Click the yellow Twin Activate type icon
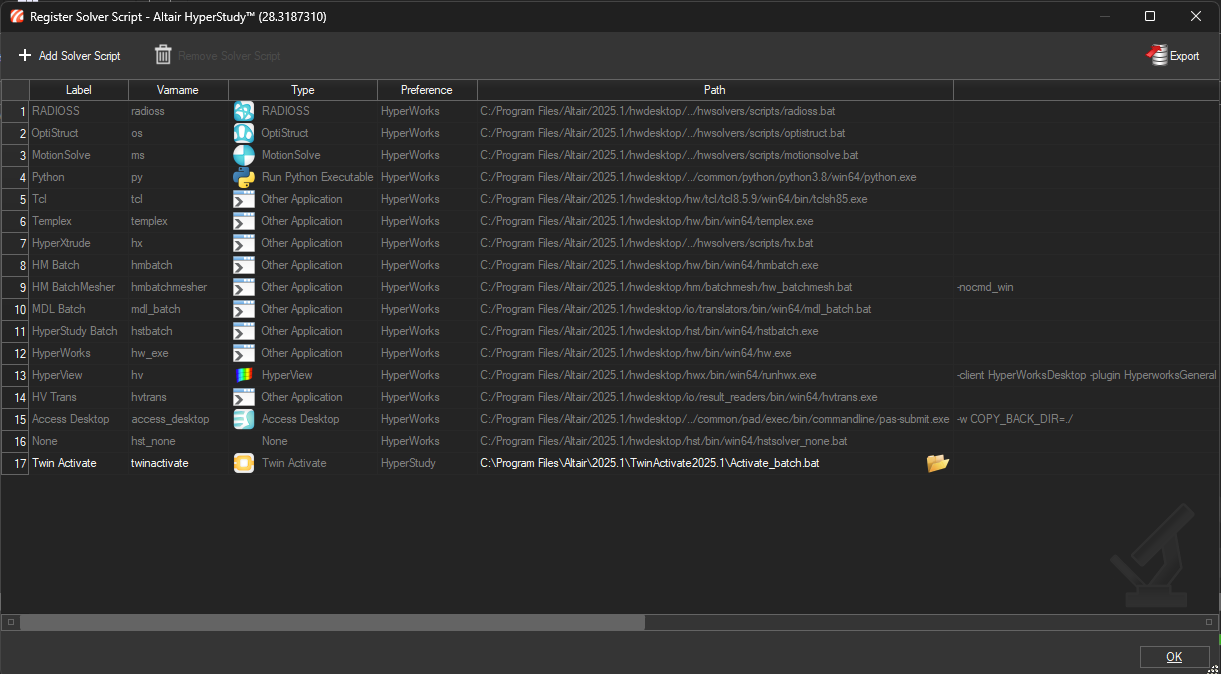Screen dimensions: 1221x674 click(244, 463)
